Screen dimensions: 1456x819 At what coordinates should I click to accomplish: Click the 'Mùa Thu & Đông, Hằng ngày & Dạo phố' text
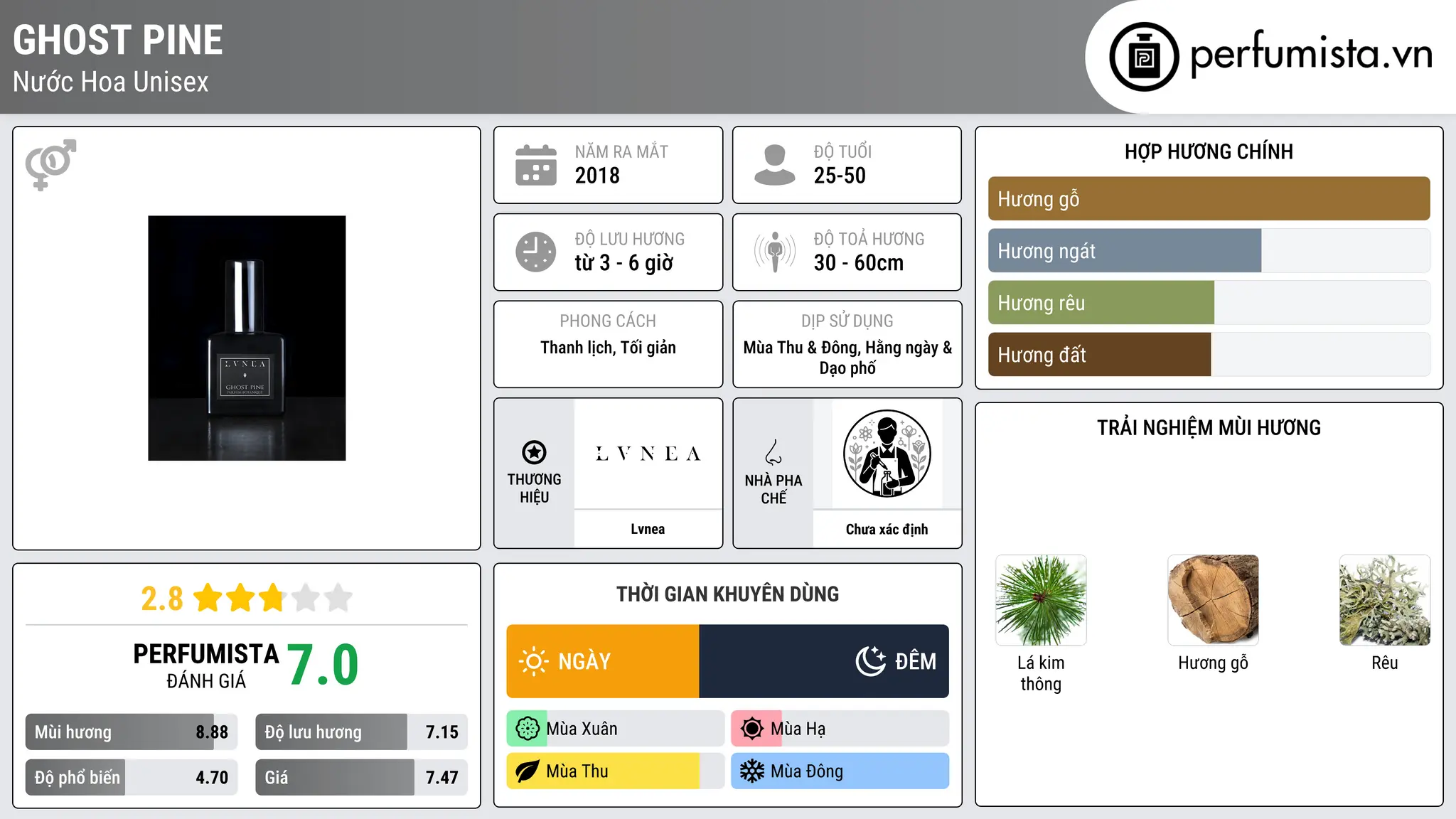[x=847, y=358]
